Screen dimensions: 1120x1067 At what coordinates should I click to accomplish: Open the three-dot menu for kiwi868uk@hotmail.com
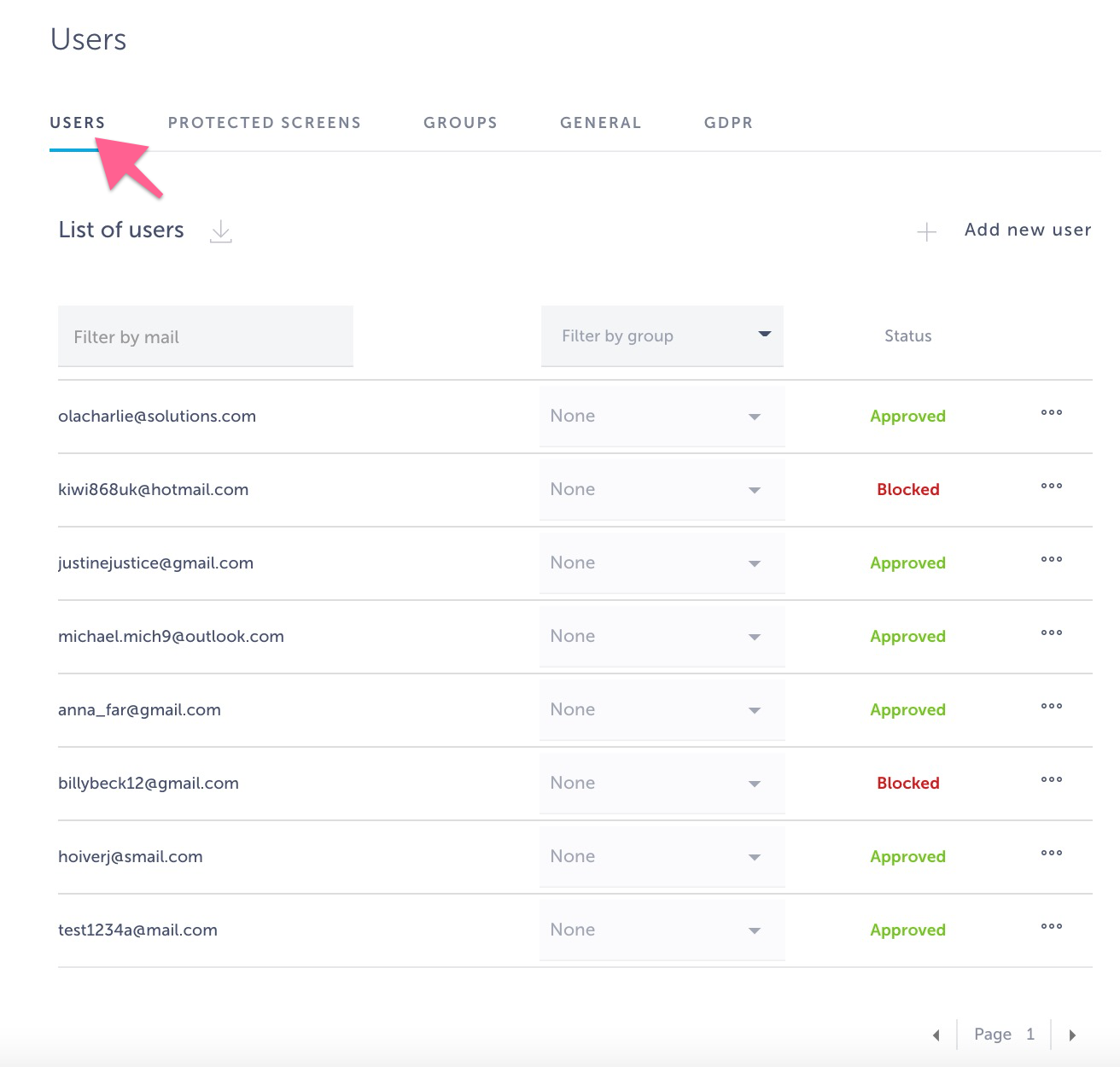(1051, 487)
